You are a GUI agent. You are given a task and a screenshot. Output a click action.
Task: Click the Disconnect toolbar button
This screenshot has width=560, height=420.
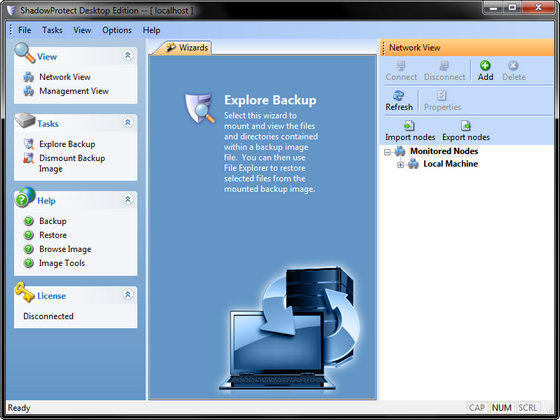(x=444, y=71)
